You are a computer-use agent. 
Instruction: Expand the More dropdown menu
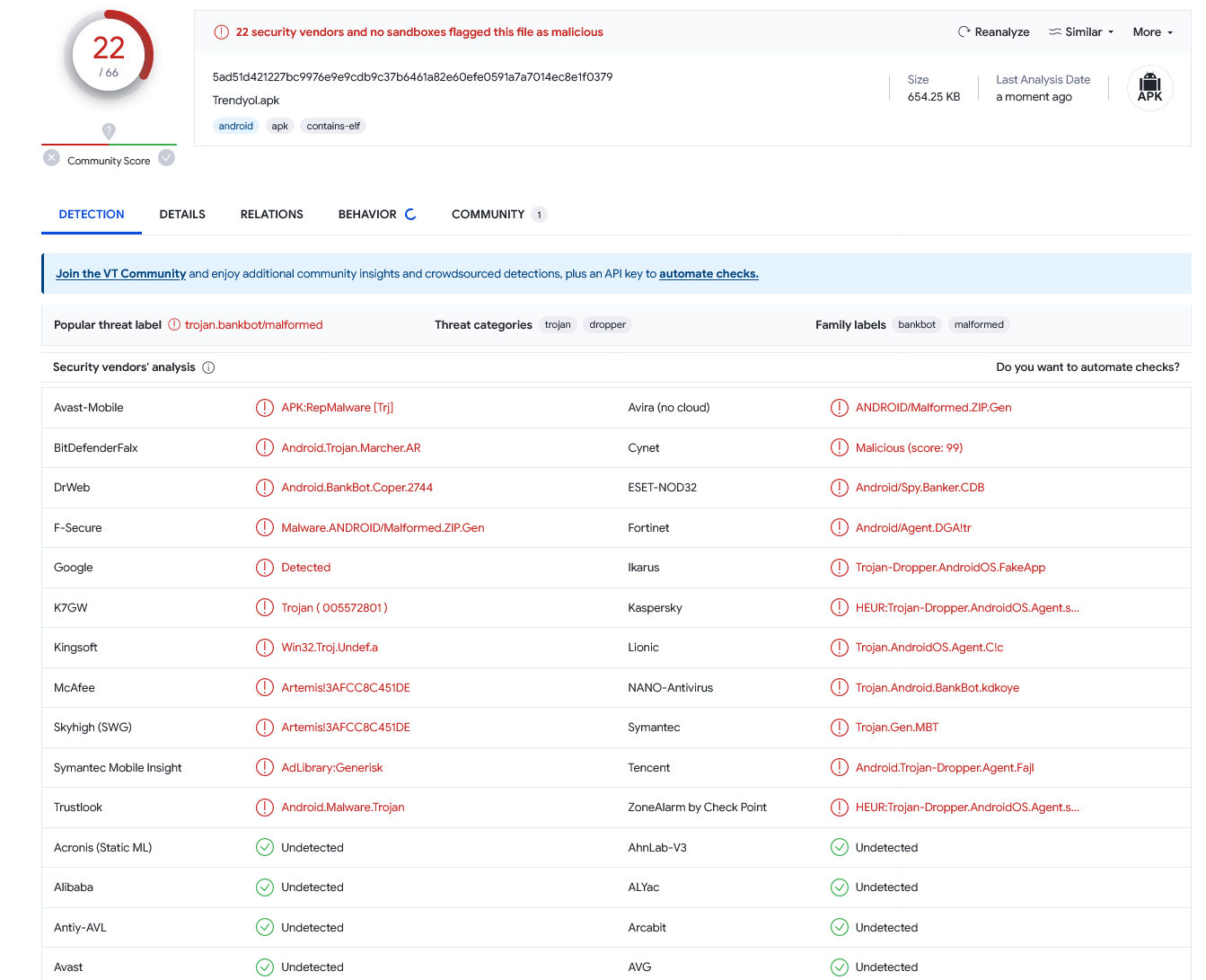click(1152, 32)
